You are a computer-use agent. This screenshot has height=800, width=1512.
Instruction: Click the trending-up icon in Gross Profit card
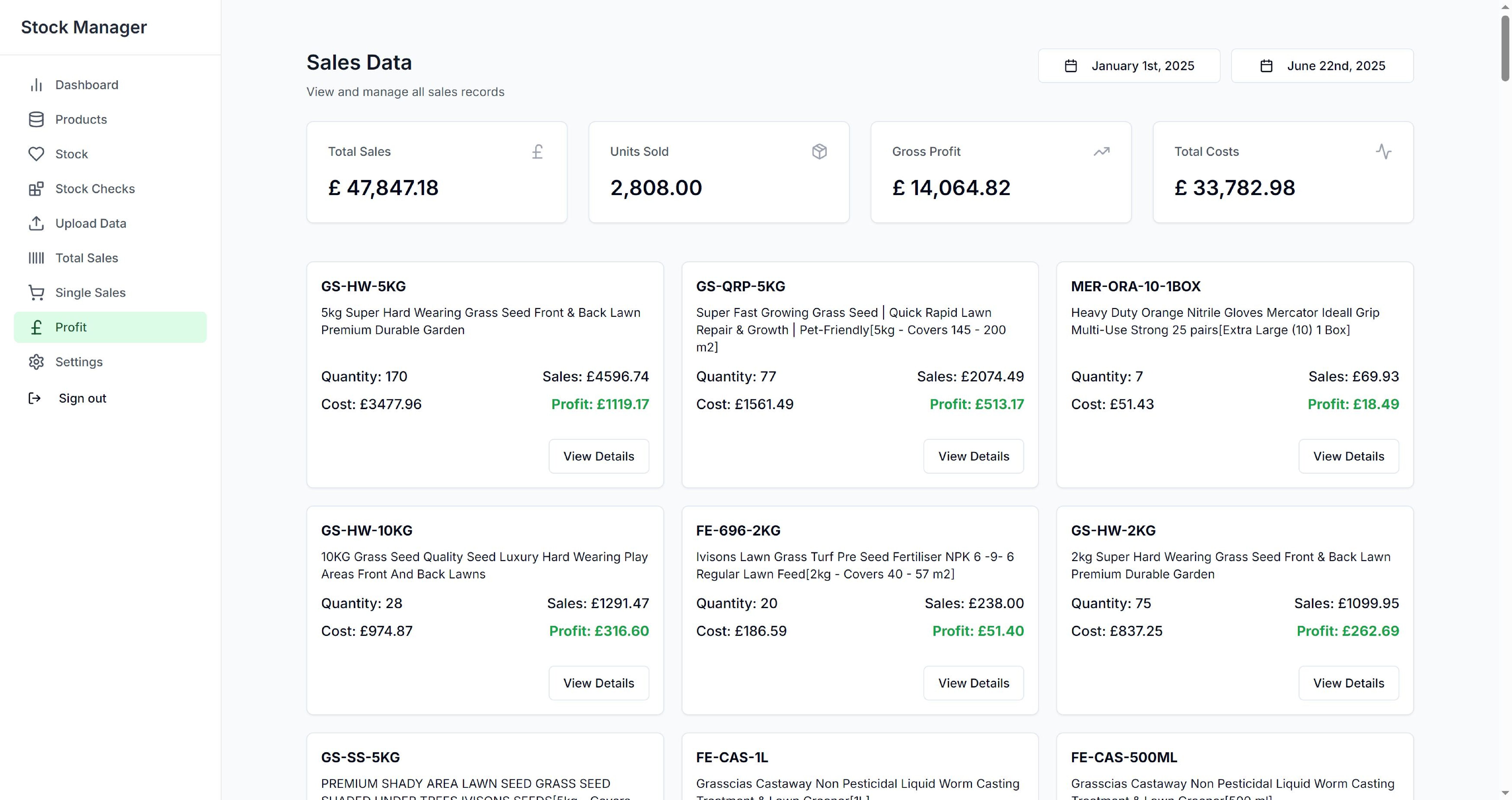[x=1102, y=151]
